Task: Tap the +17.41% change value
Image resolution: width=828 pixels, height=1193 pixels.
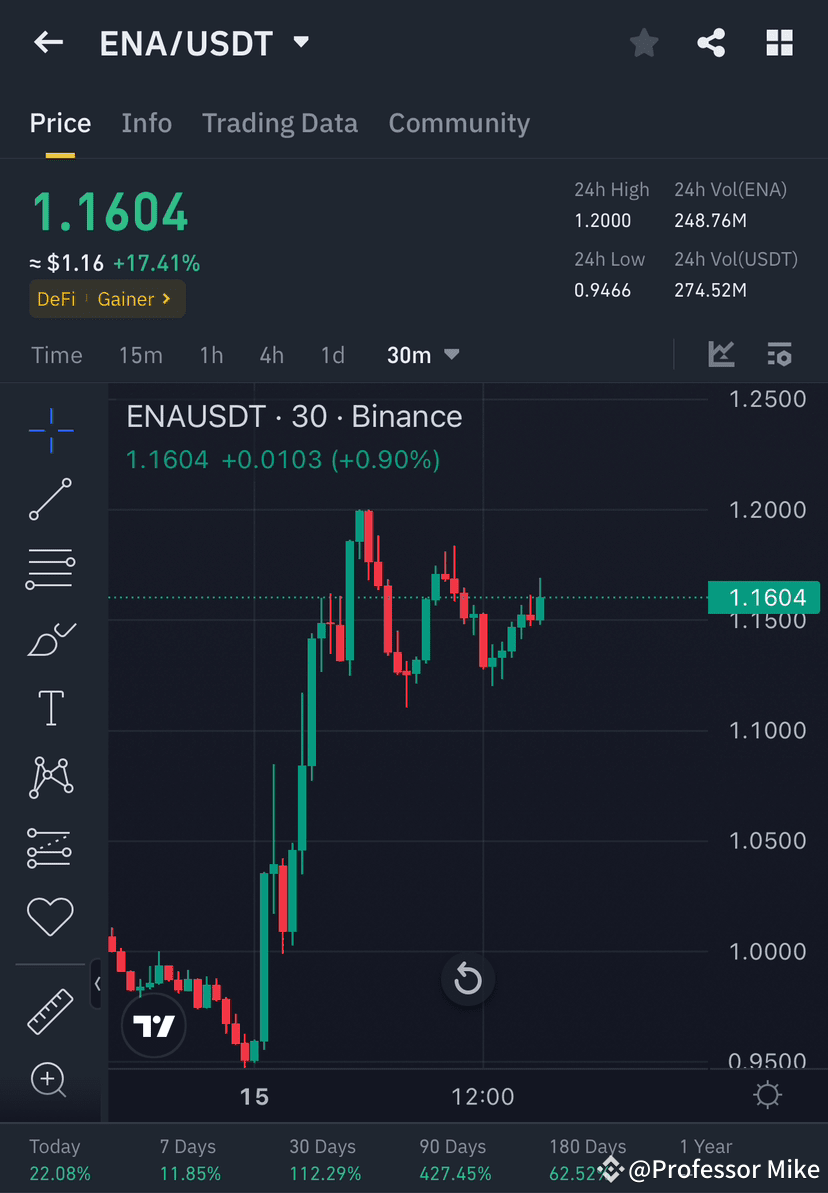Action: click(157, 263)
